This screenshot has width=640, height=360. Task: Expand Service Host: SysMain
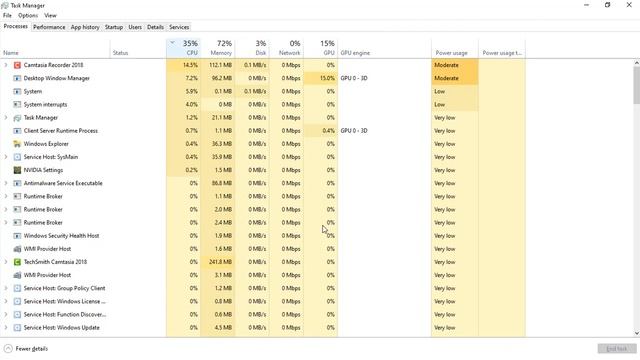(6, 157)
